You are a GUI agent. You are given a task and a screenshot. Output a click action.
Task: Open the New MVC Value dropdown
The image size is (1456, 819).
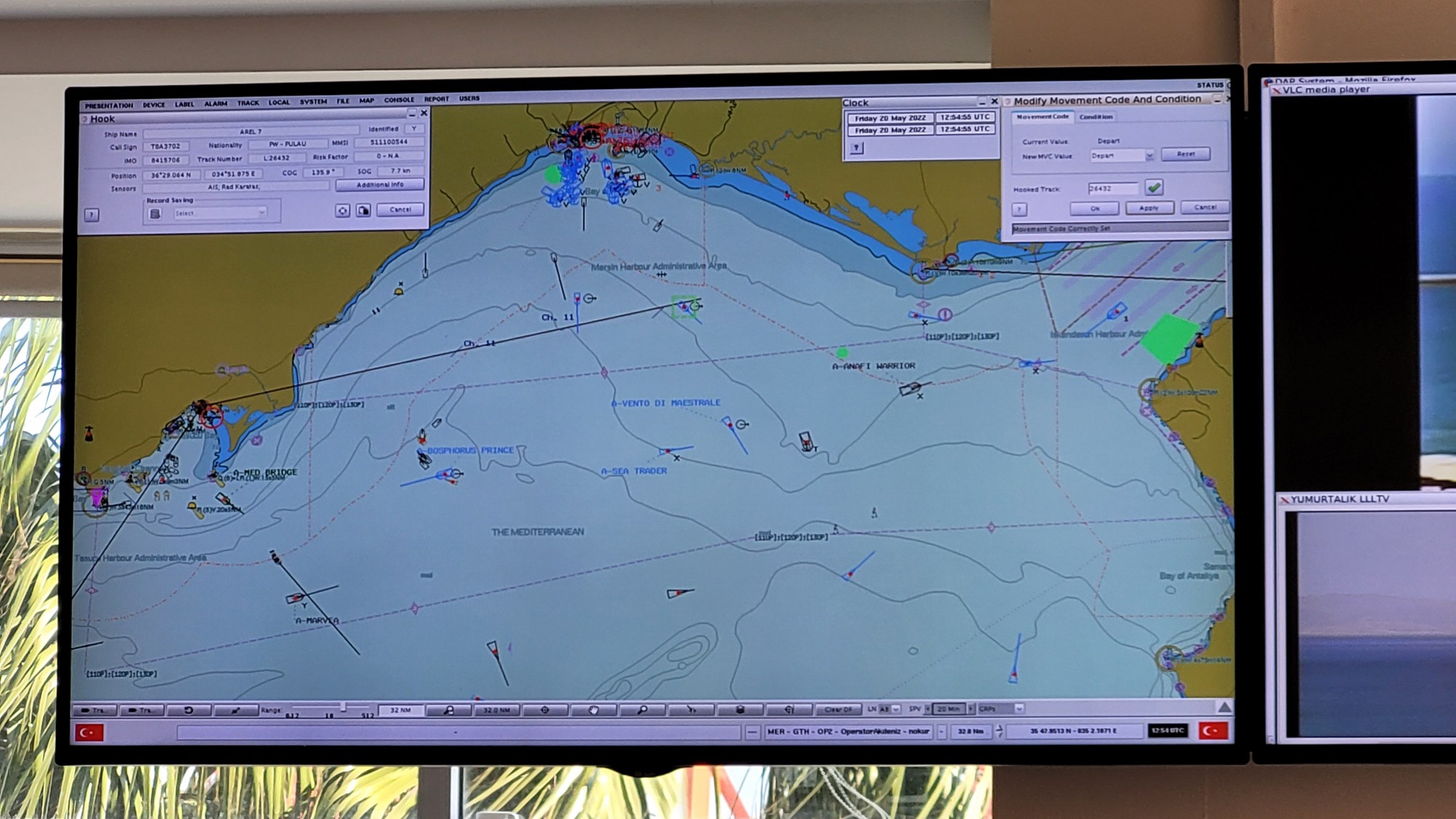[x=1122, y=156]
